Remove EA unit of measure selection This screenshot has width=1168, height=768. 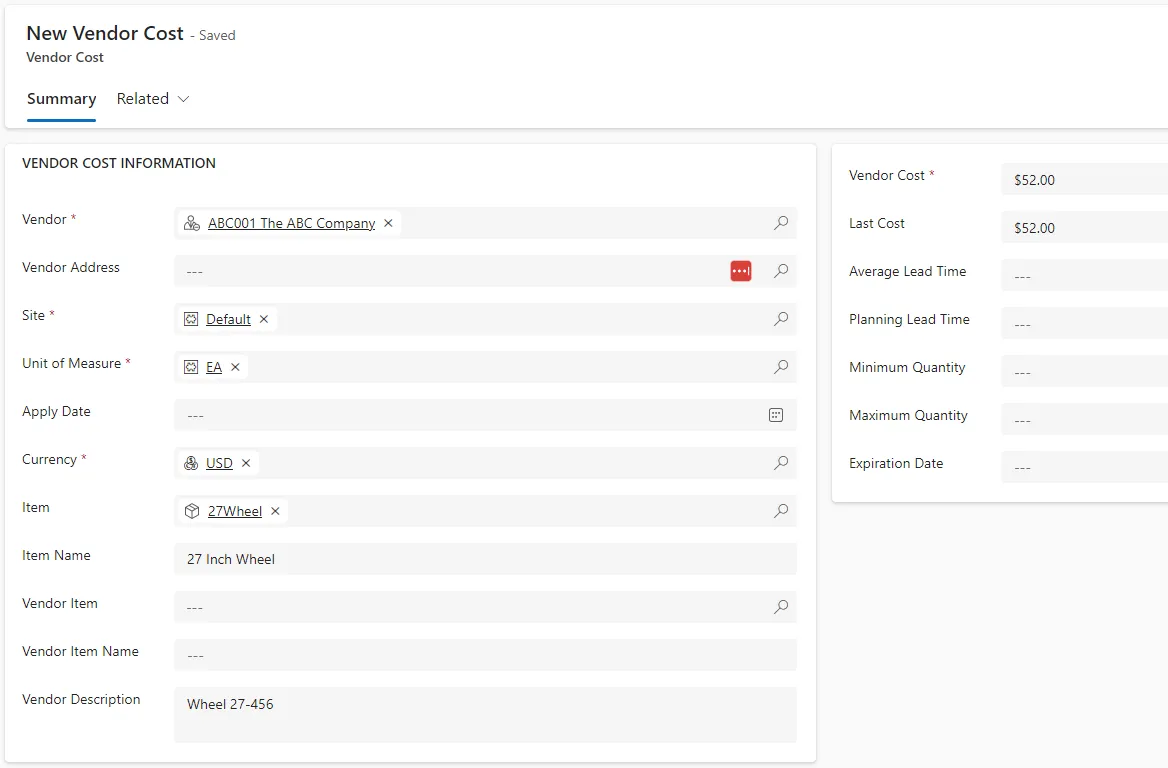click(235, 366)
